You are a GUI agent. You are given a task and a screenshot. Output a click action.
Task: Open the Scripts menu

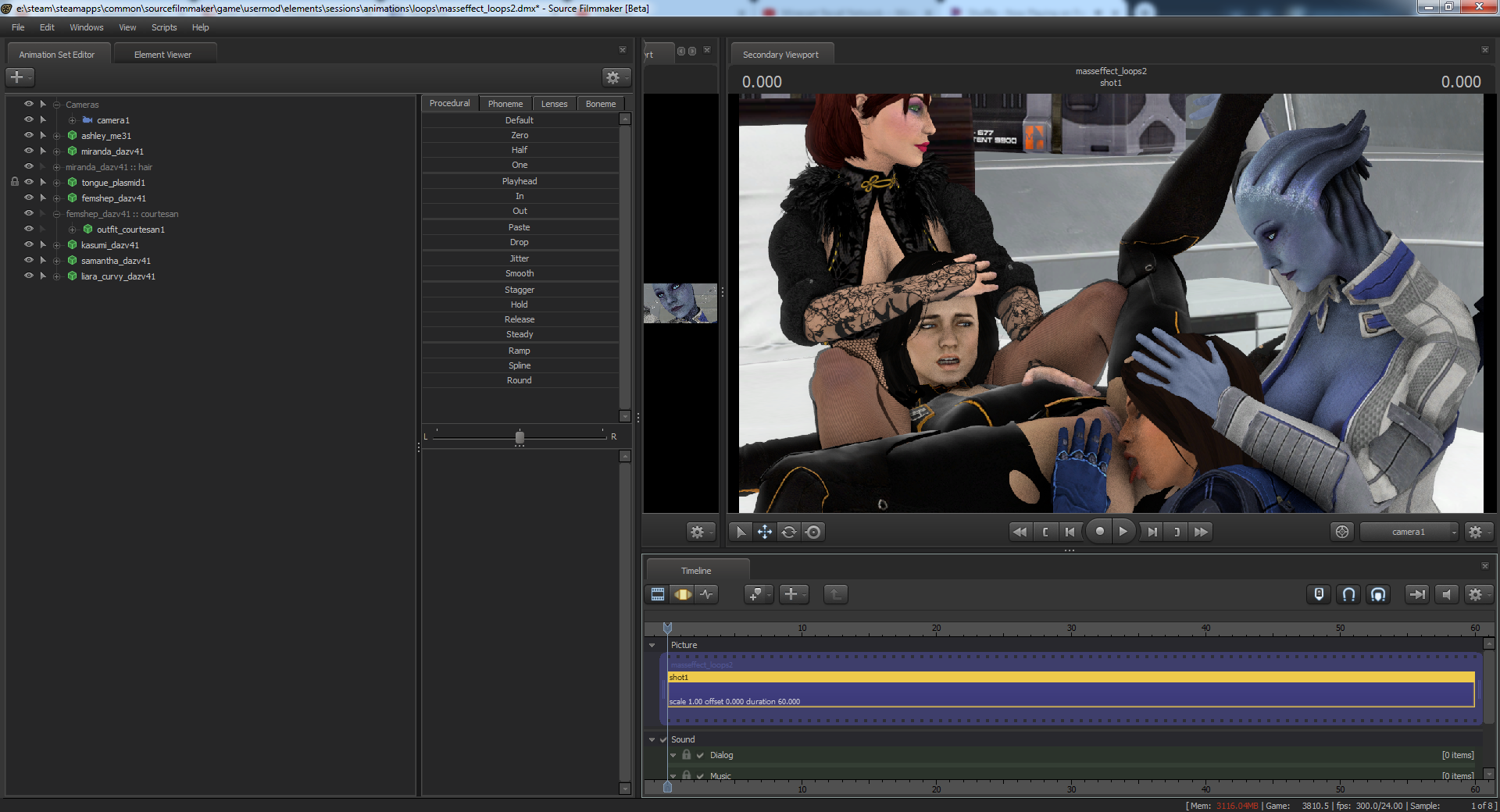point(164,27)
